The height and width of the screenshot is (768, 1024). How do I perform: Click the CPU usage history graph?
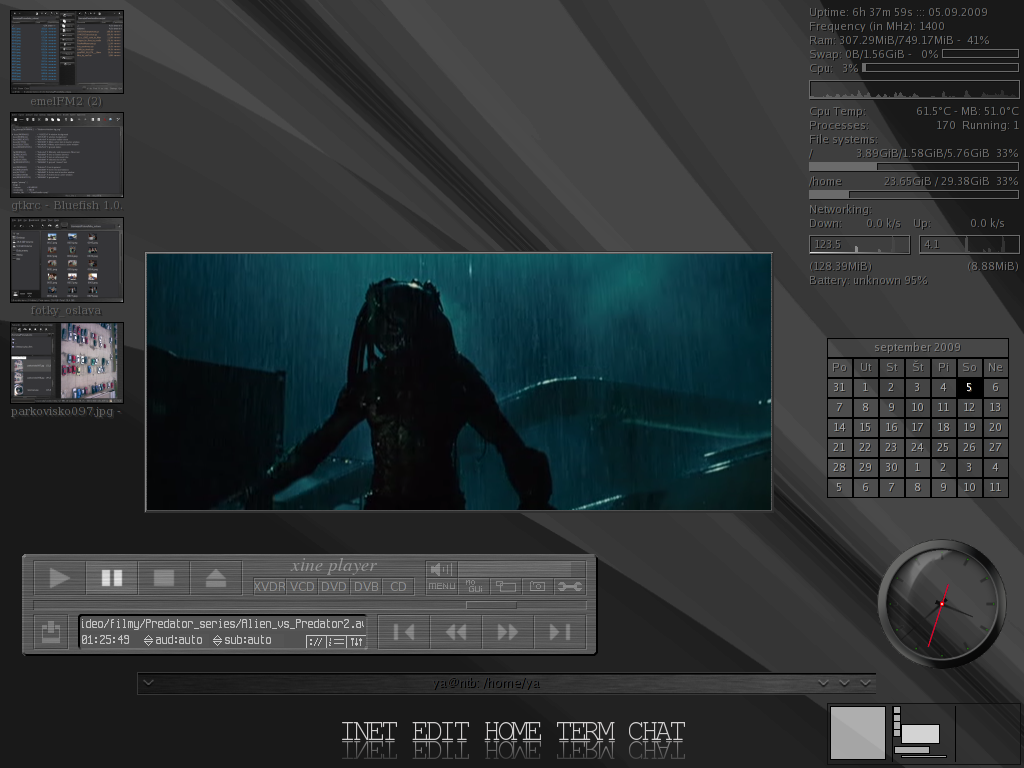[x=914, y=89]
